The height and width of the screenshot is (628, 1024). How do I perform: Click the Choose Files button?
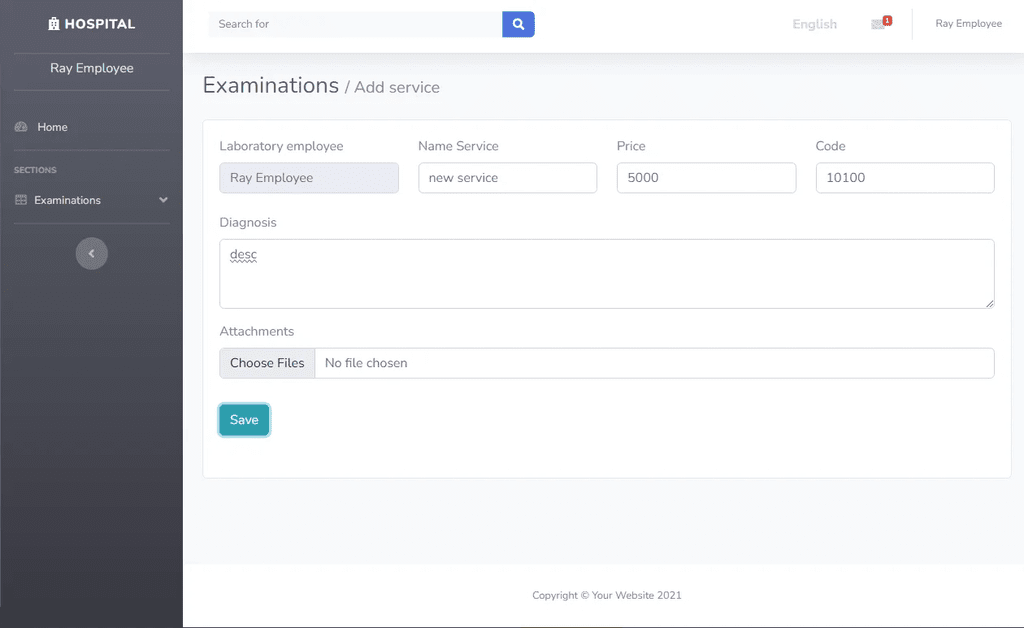(x=267, y=363)
